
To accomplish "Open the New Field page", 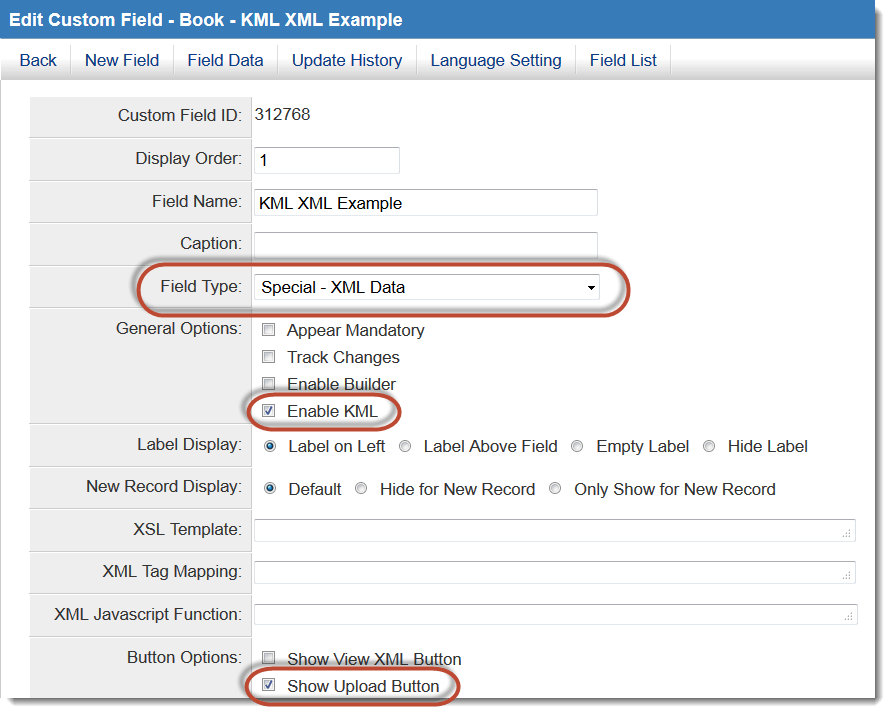I will point(121,60).
